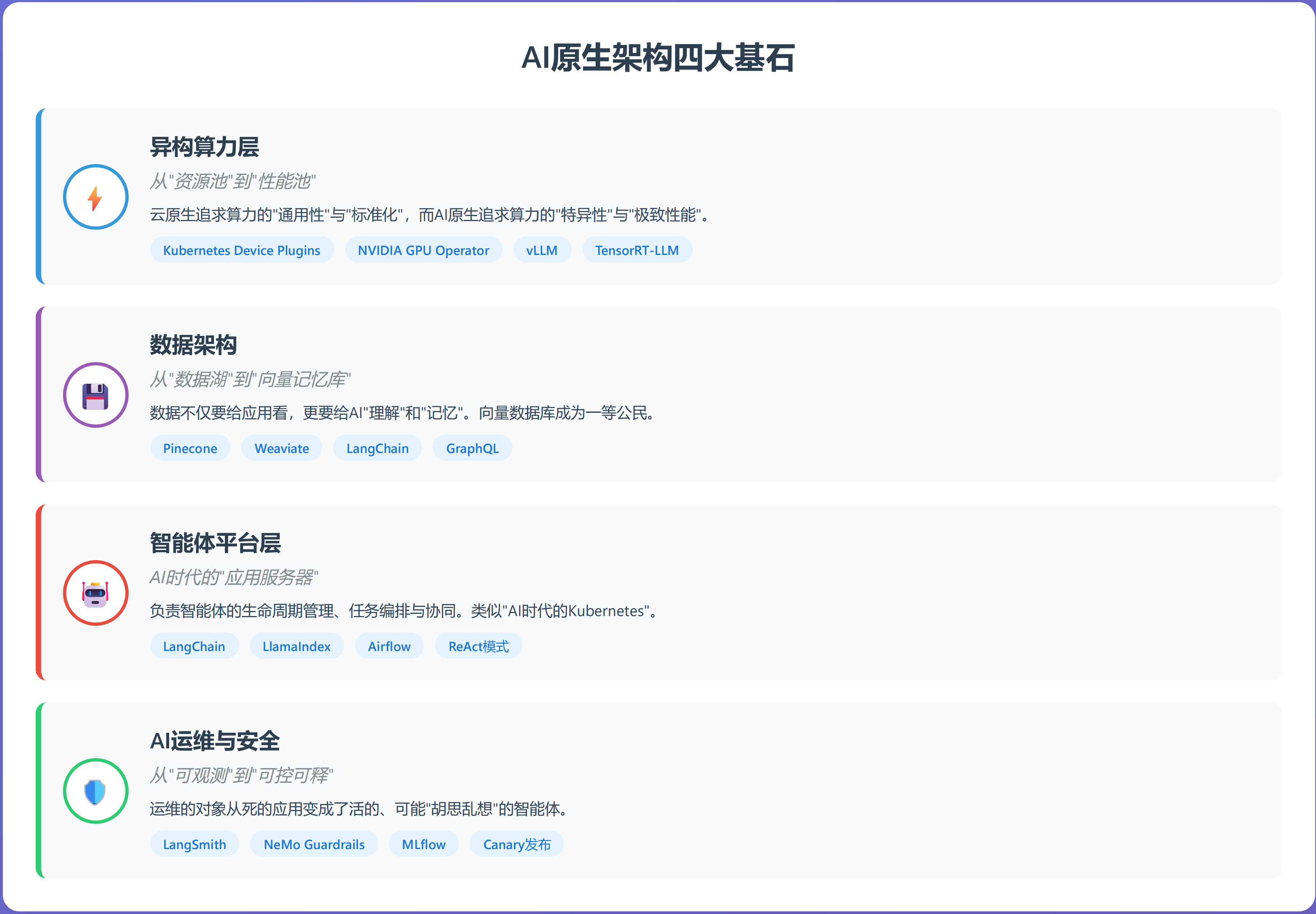The image size is (1316, 914).
Task: Select the NVIDIA GPU Operator tag
Action: (x=424, y=250)
